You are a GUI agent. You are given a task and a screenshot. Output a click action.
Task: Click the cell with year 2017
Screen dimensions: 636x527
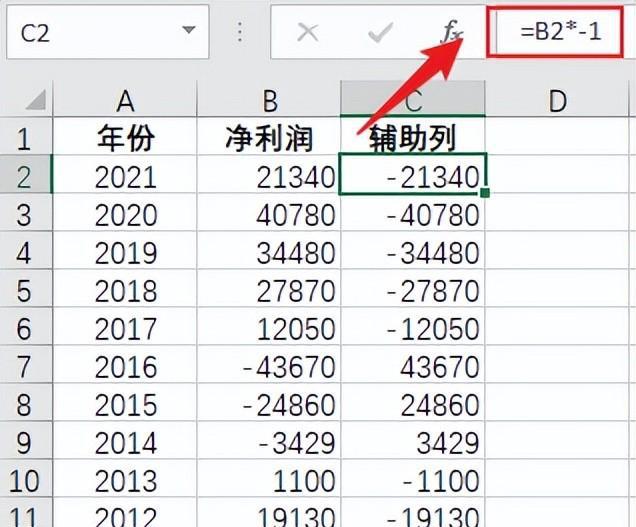125,326
